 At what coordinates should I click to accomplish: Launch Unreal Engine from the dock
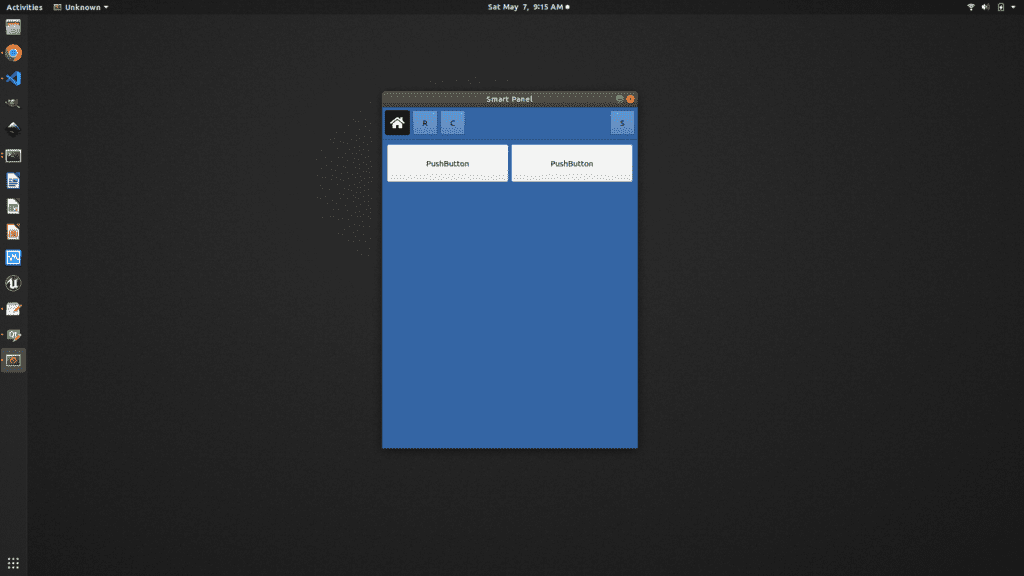point(14,284)
